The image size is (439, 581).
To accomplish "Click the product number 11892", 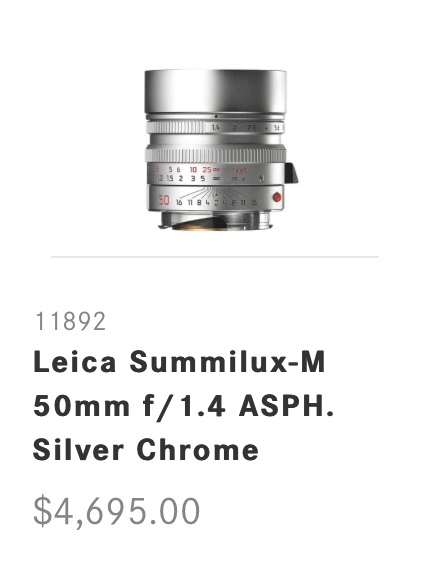I will coord(70,321).
